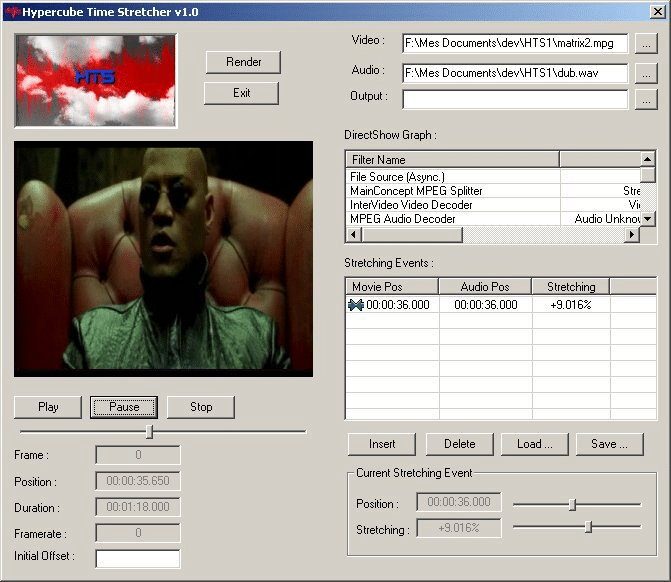Load stretching events from file

[x=535, y=444]
